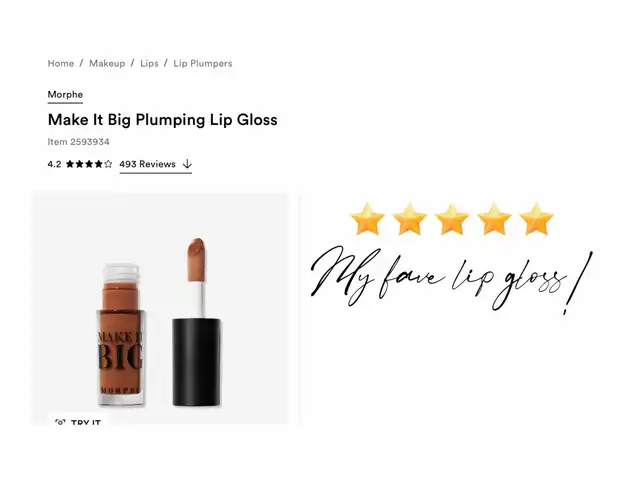Click the 4.2 rating number
Viewport: 640px width, 479px height.
click(54, 164)
